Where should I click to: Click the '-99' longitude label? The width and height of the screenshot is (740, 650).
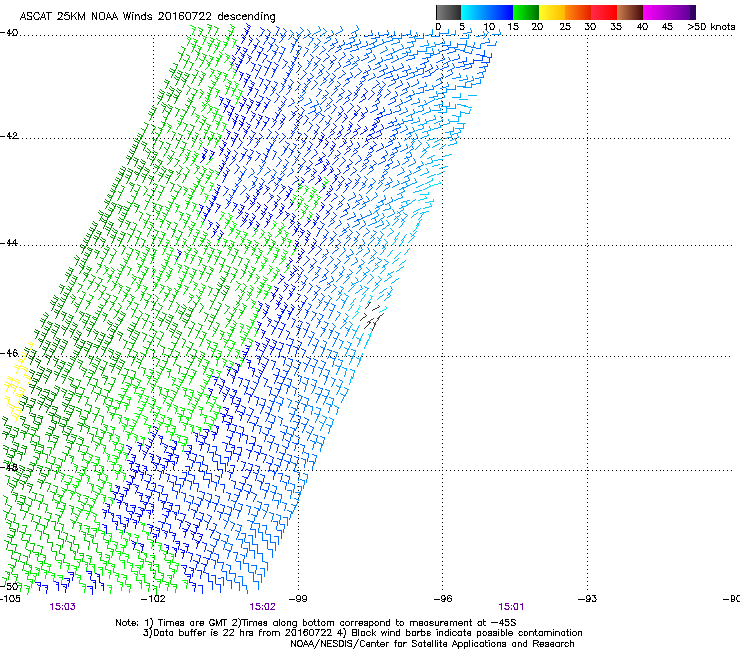point(298,599)
